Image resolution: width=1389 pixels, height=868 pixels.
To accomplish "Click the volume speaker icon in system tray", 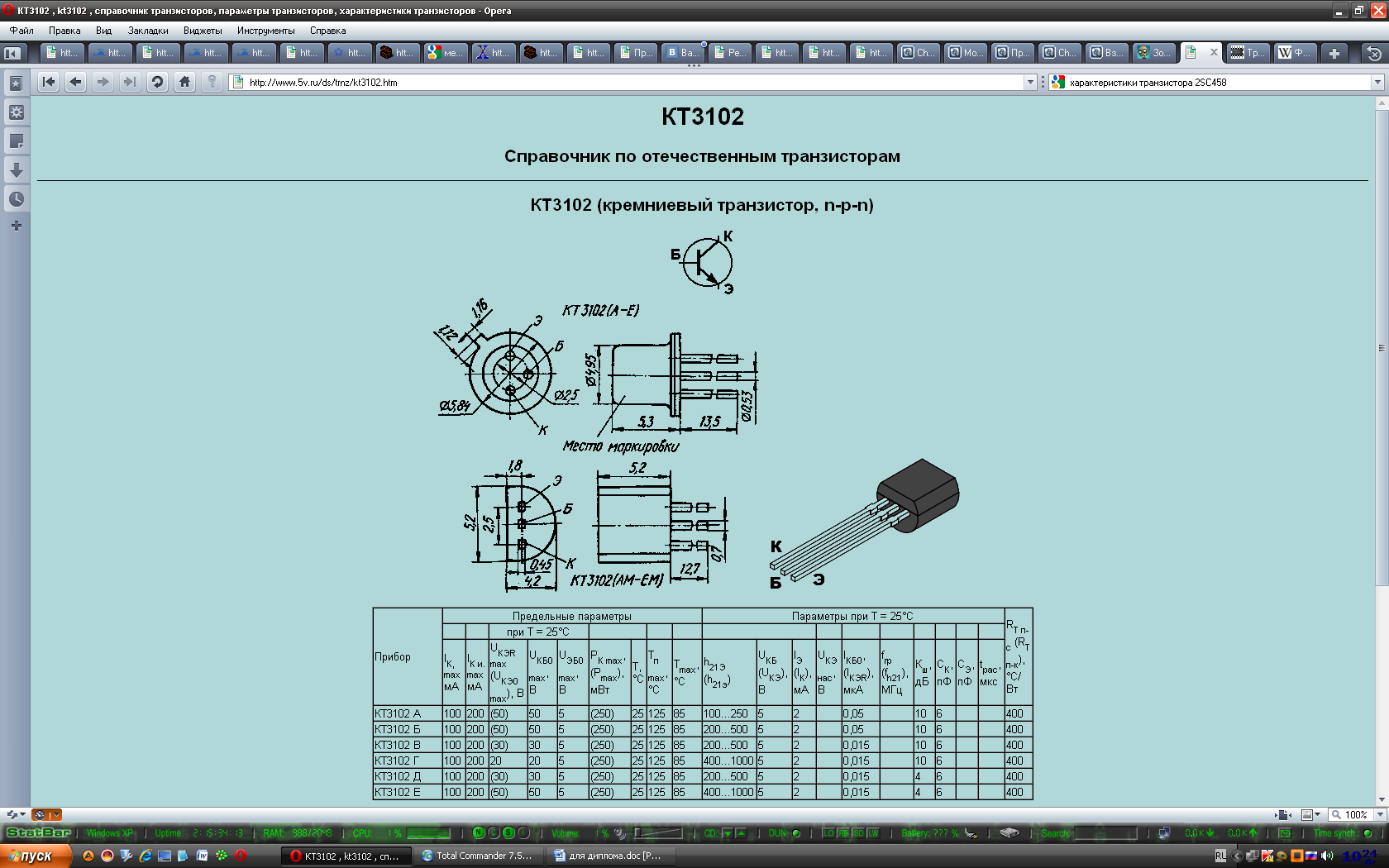I will [1327, 856].
